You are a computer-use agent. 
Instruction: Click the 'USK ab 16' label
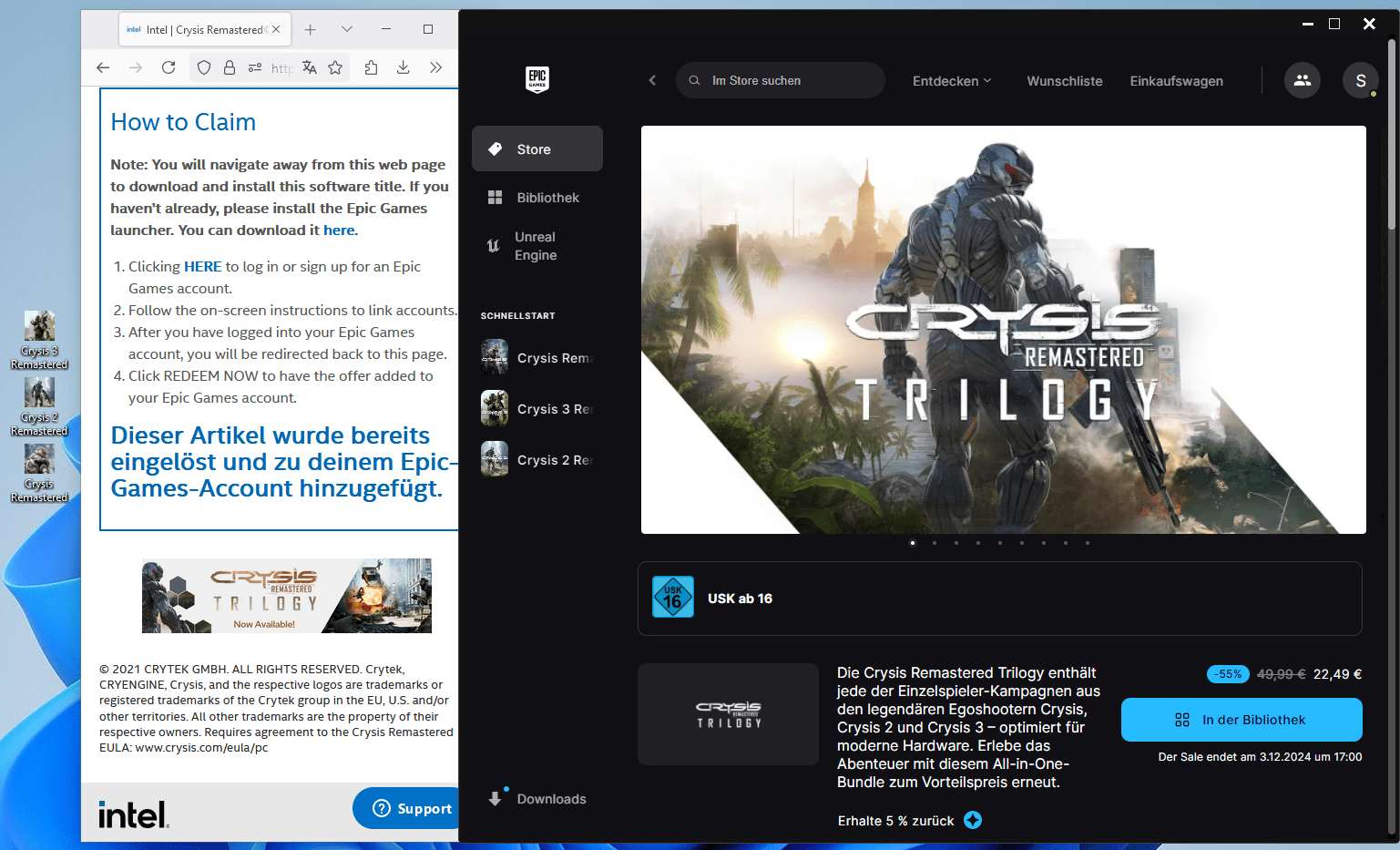point(740,599)
